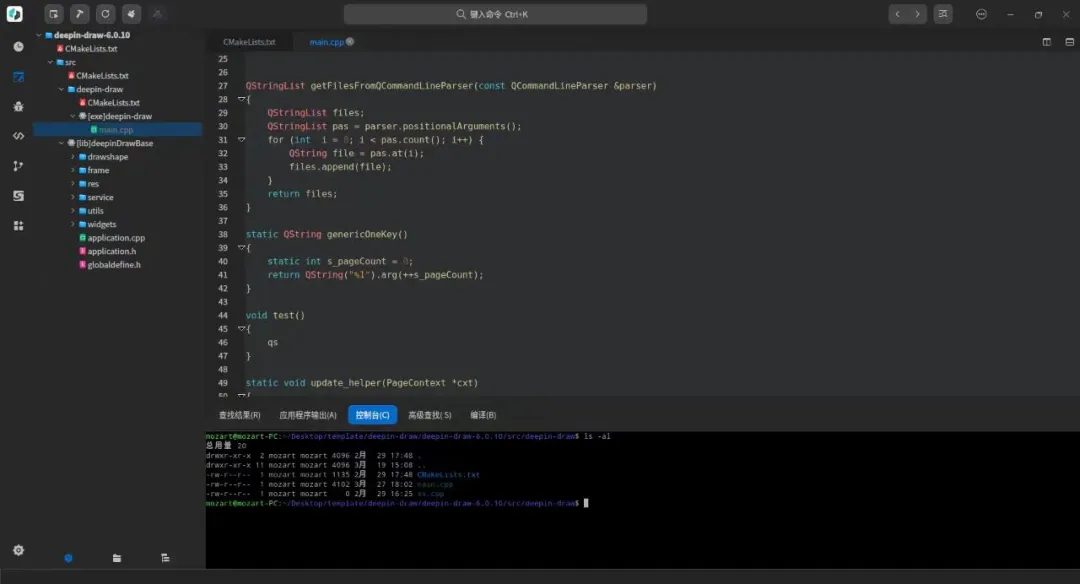Expand the utils folder
The width and height of the screenshot is (1080, 584).
tap(73, 211)
